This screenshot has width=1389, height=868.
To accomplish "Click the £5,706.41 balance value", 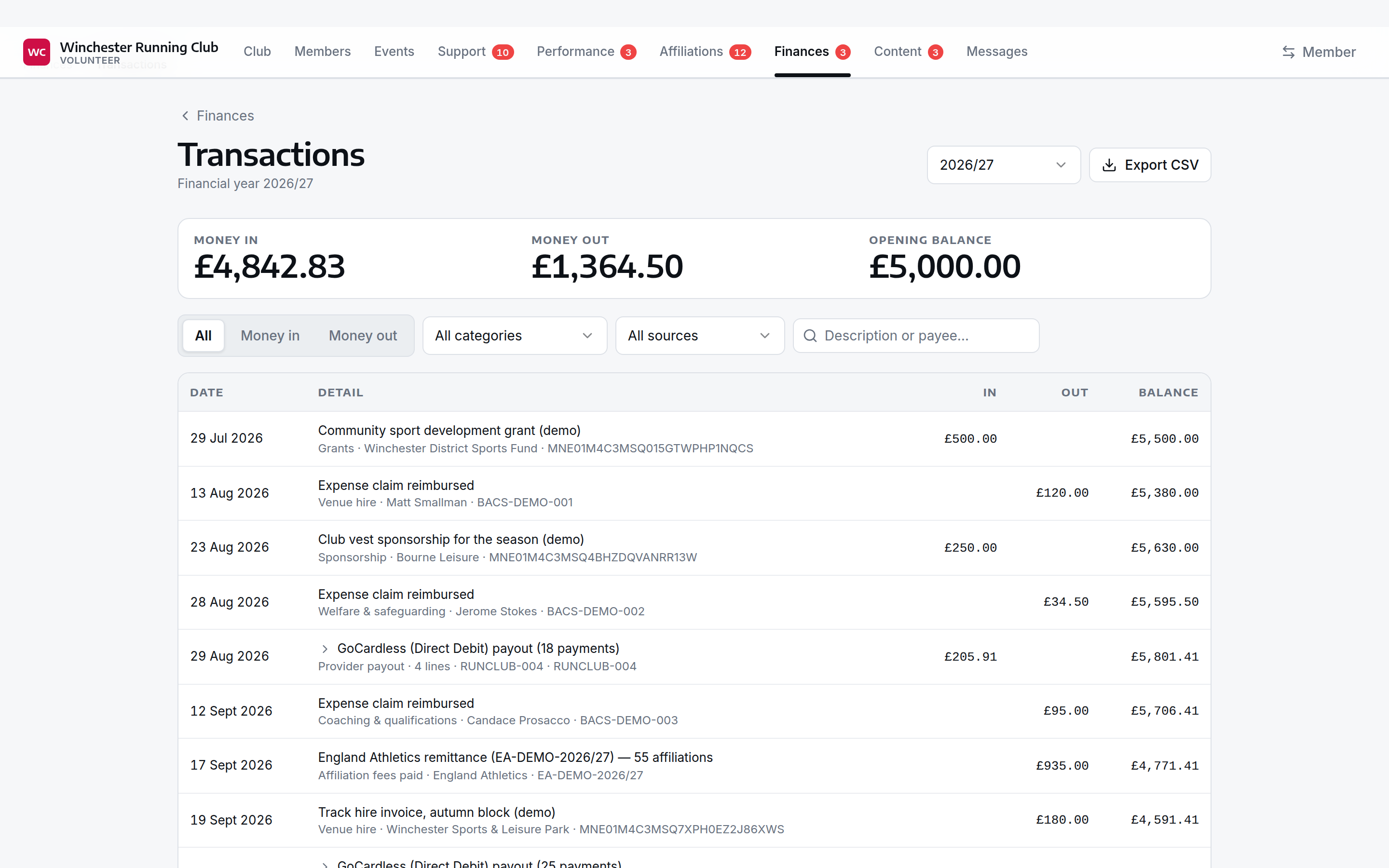I will [x=1165, y=711].
